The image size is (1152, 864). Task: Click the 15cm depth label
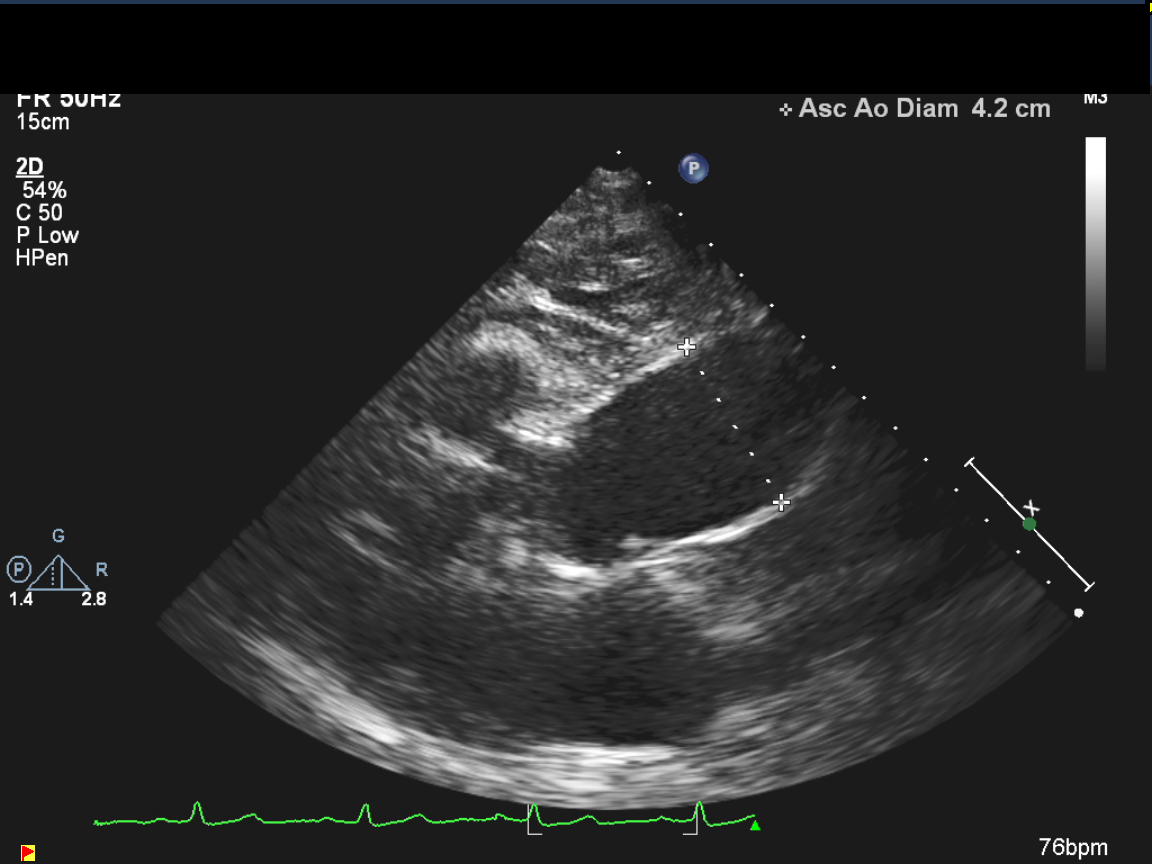tap(43, 122)
